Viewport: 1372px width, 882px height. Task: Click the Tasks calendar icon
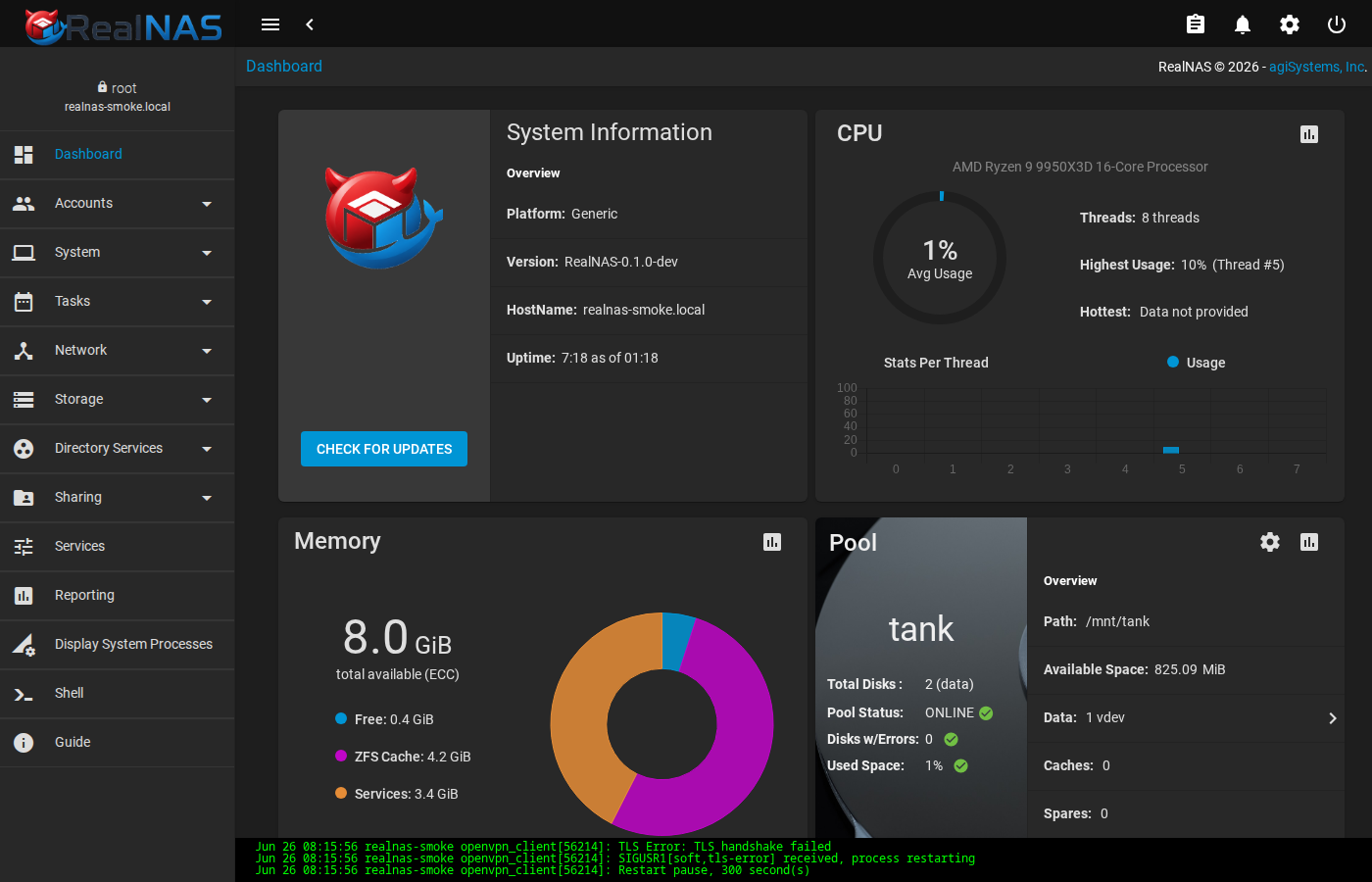(x=24, y=302)
